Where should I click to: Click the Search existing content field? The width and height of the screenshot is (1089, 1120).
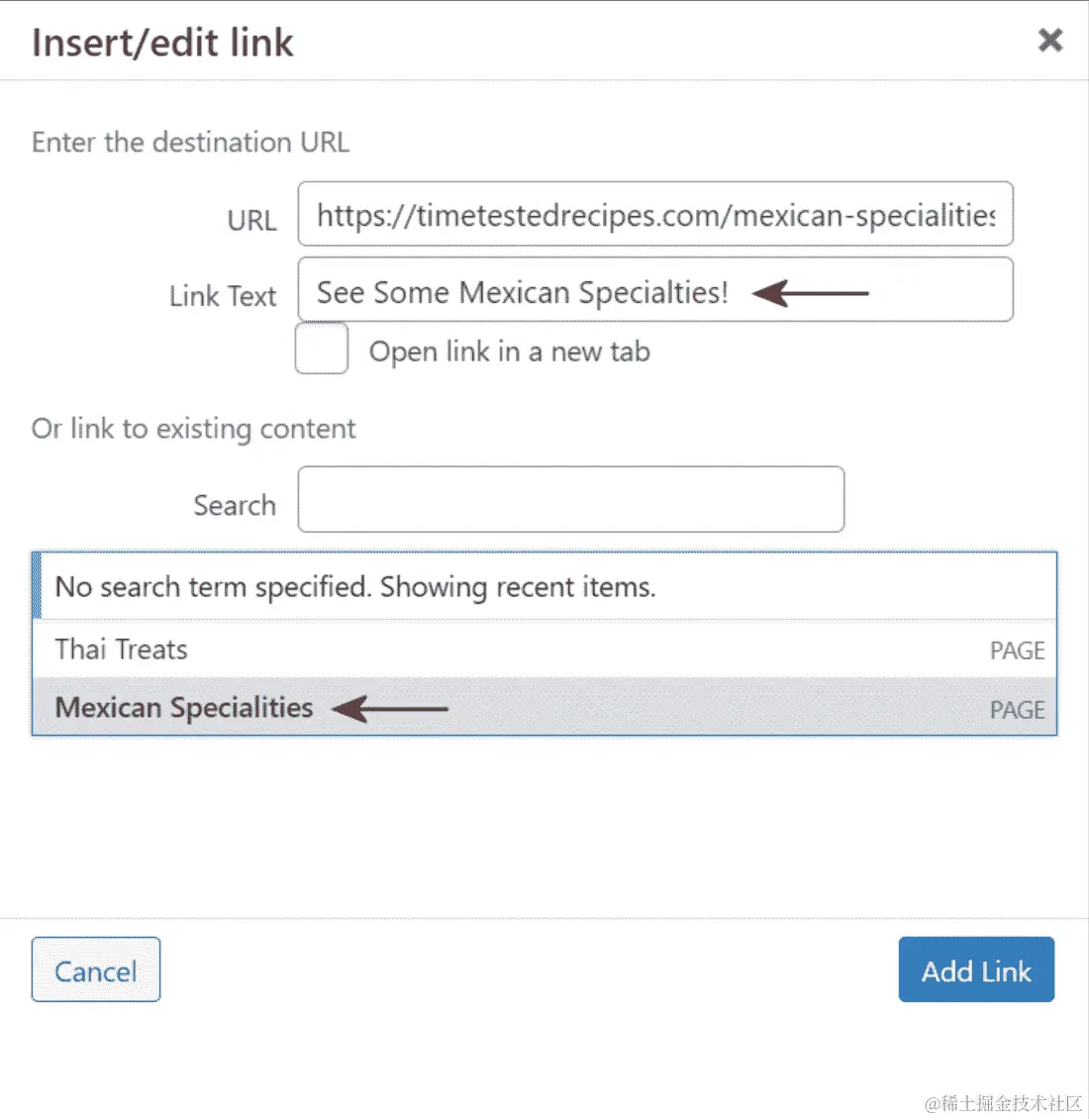click(570, 500)
